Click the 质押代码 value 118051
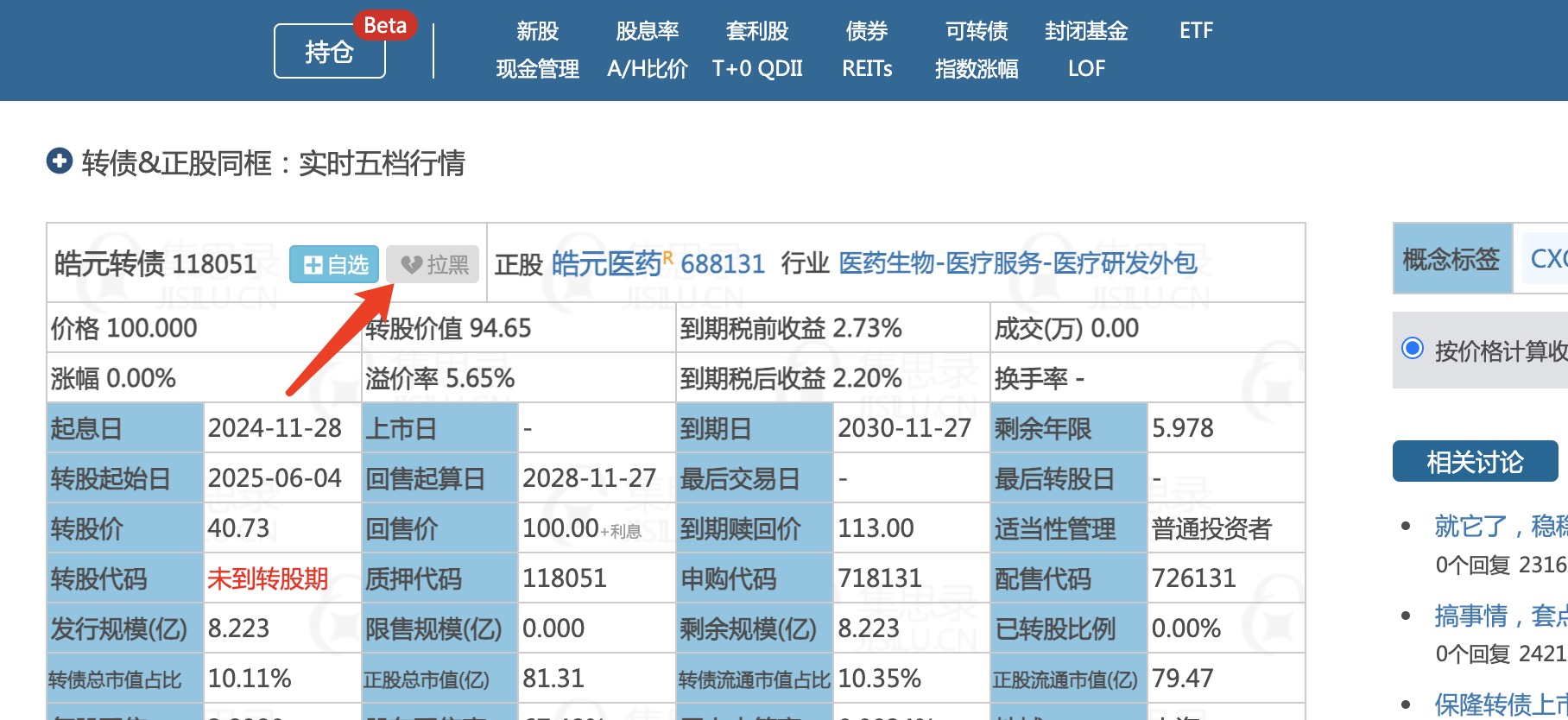 (x=565, y=578)
